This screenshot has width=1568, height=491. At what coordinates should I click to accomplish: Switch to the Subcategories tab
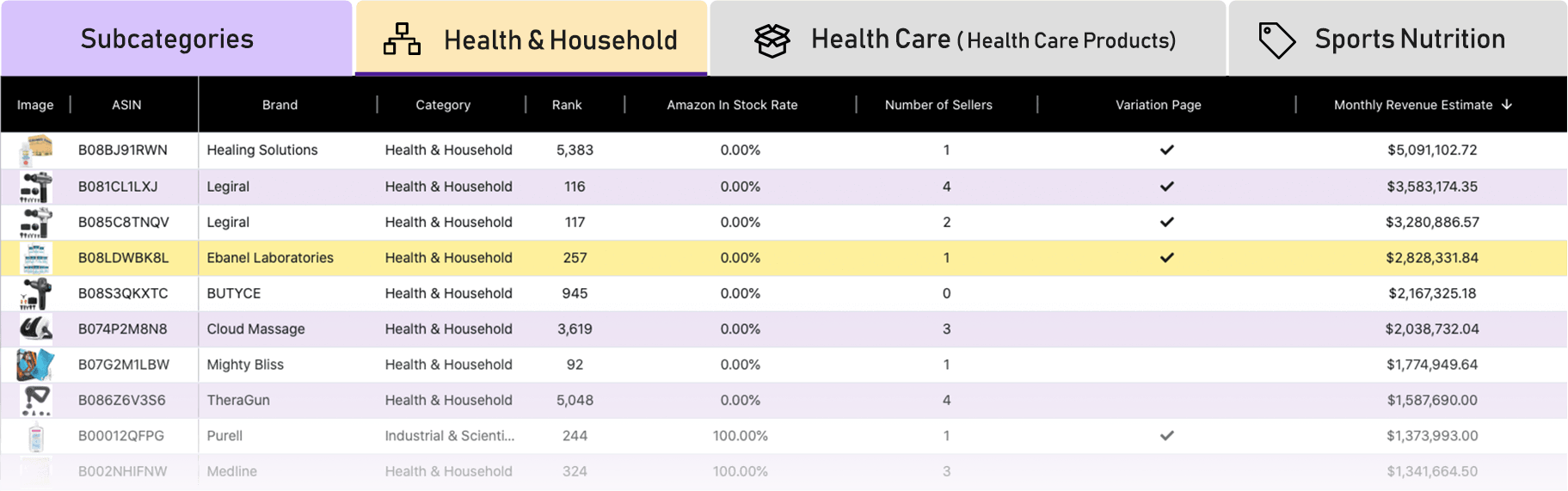pos(167,40)
